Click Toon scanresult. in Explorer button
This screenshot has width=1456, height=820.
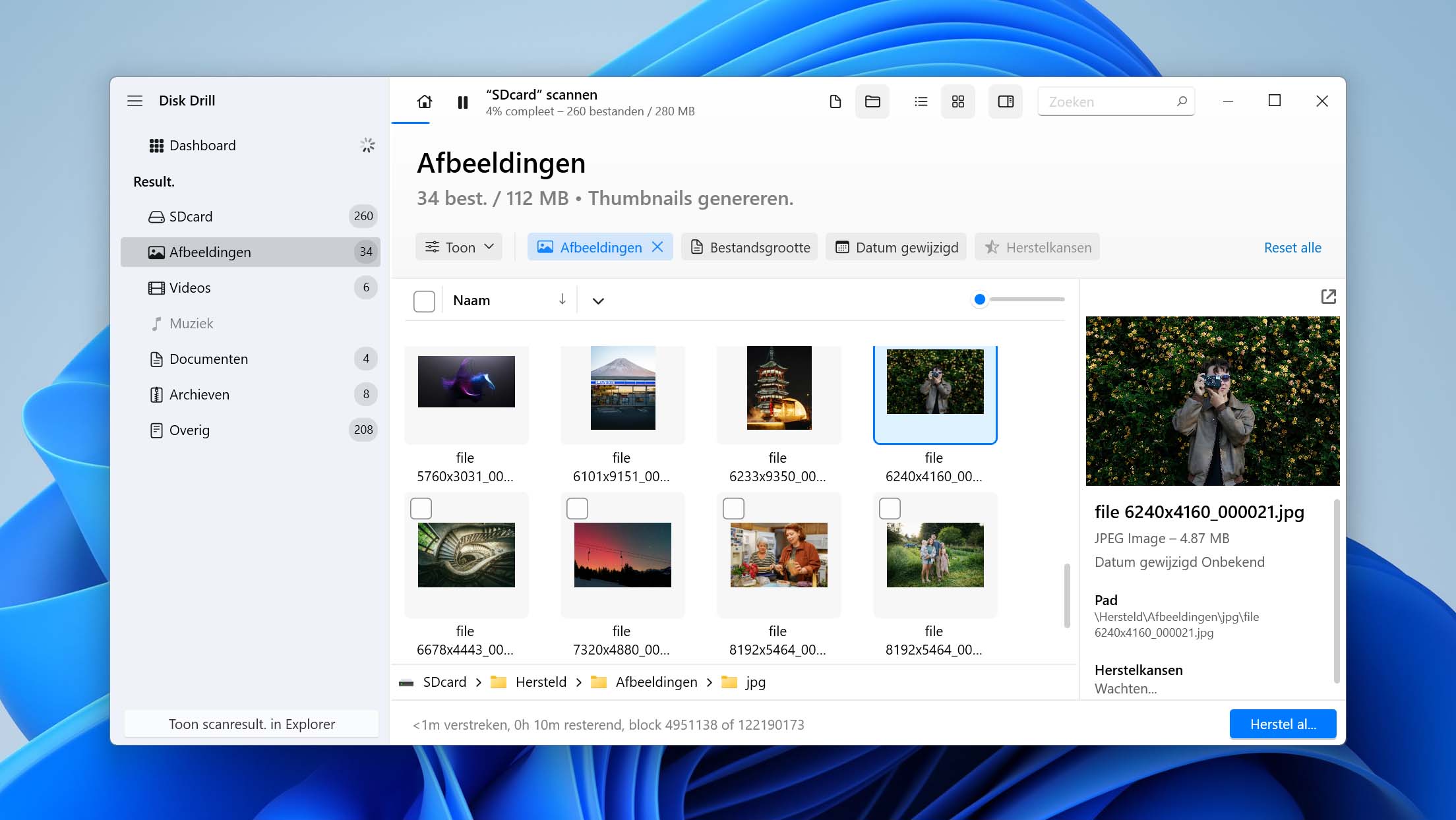click(251, 724)
